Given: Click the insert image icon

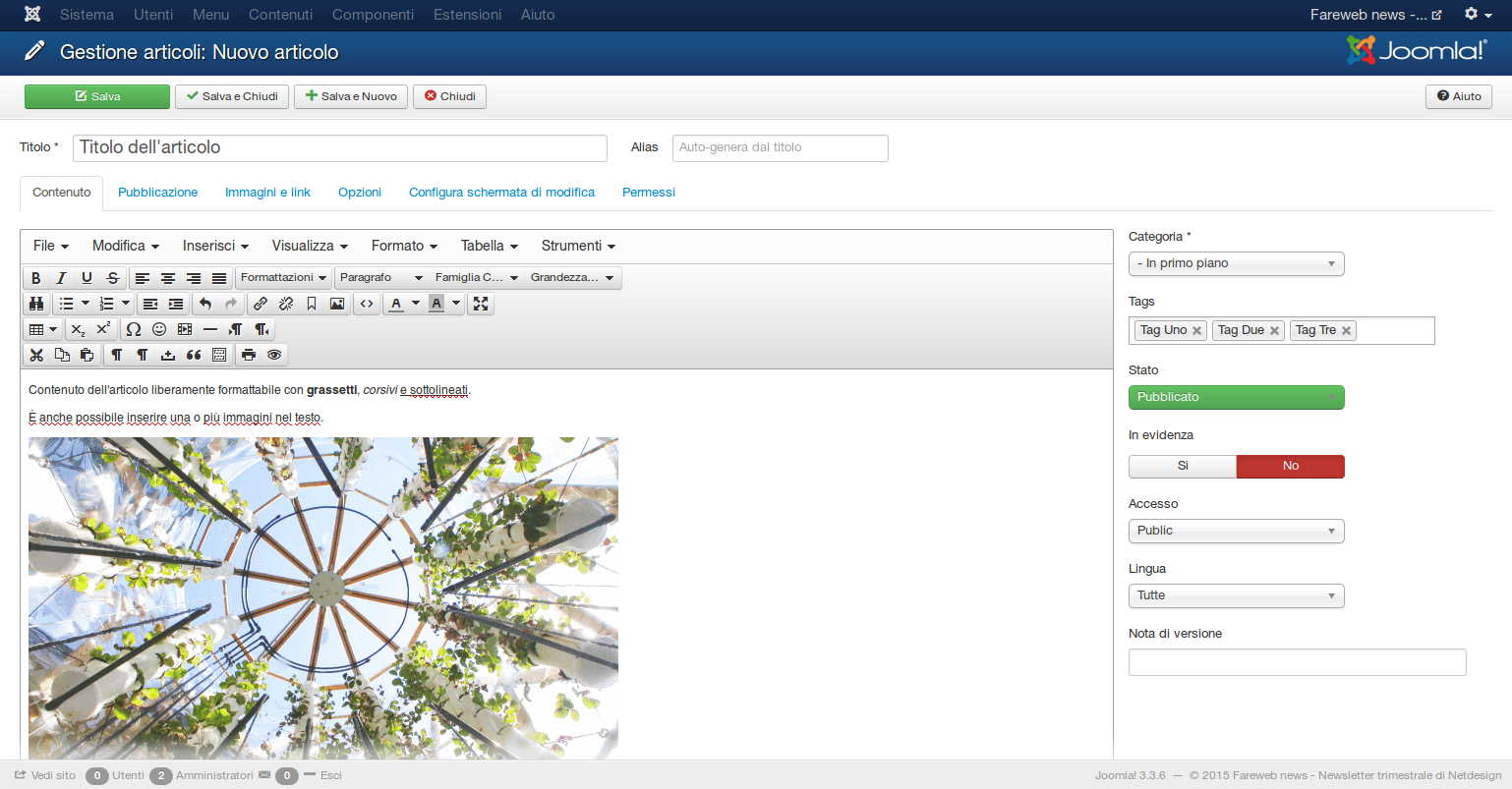Looking at the screenshot, I should [337, 304].
